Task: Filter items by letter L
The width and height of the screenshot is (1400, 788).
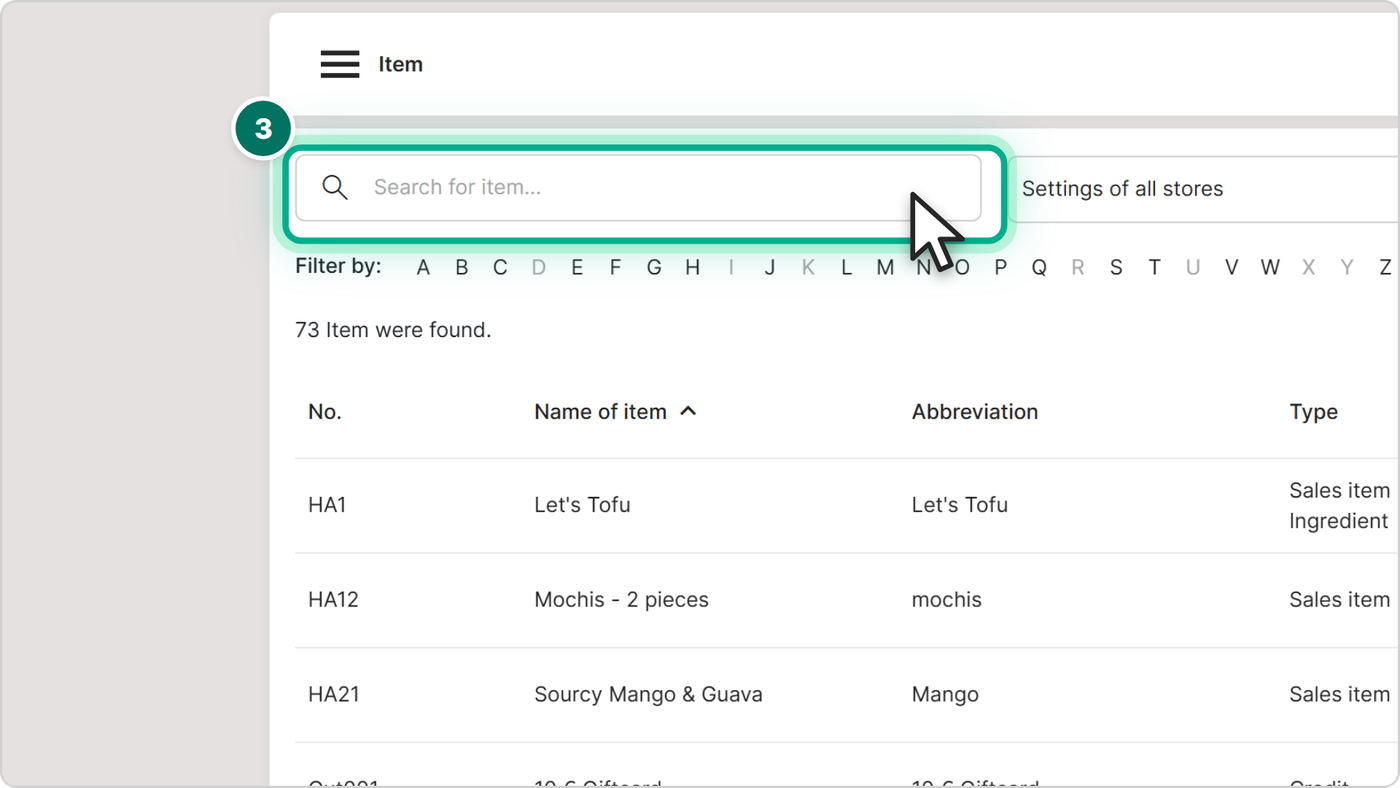Action: [x=846, y=267]
